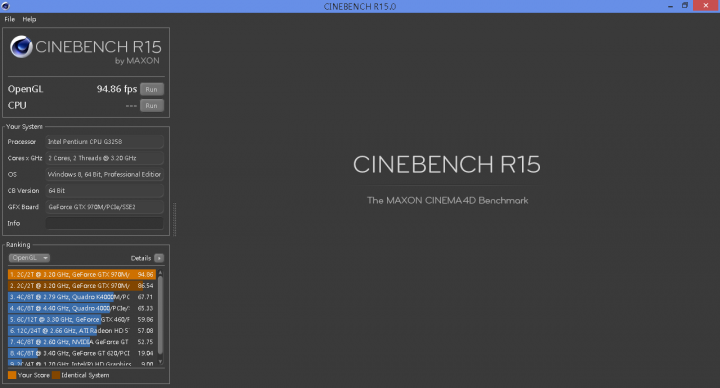
Task: Click the ranking scroll up arrow
Action: click(x=160, y=273)
